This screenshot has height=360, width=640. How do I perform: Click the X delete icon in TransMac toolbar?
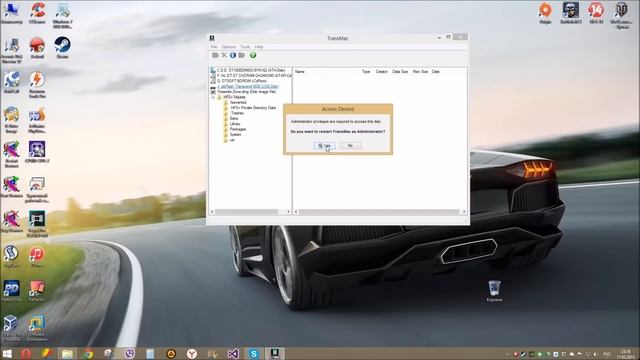[224, 55]
